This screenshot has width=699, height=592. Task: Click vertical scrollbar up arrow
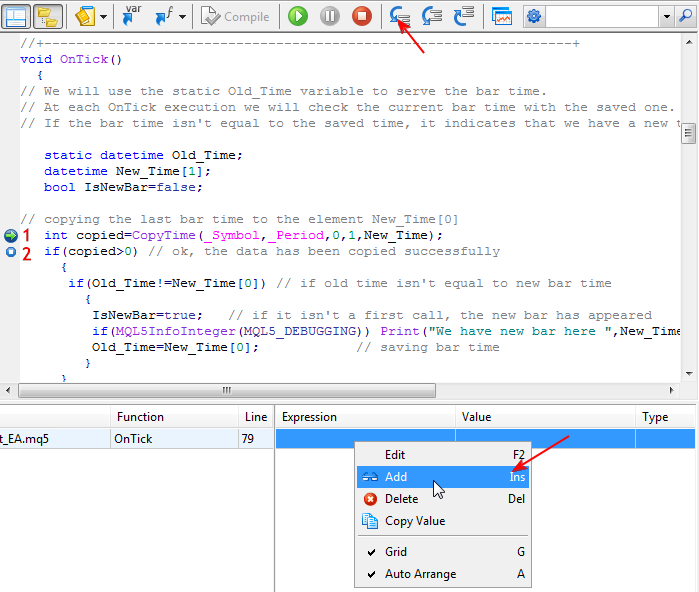tap(689, 42)
